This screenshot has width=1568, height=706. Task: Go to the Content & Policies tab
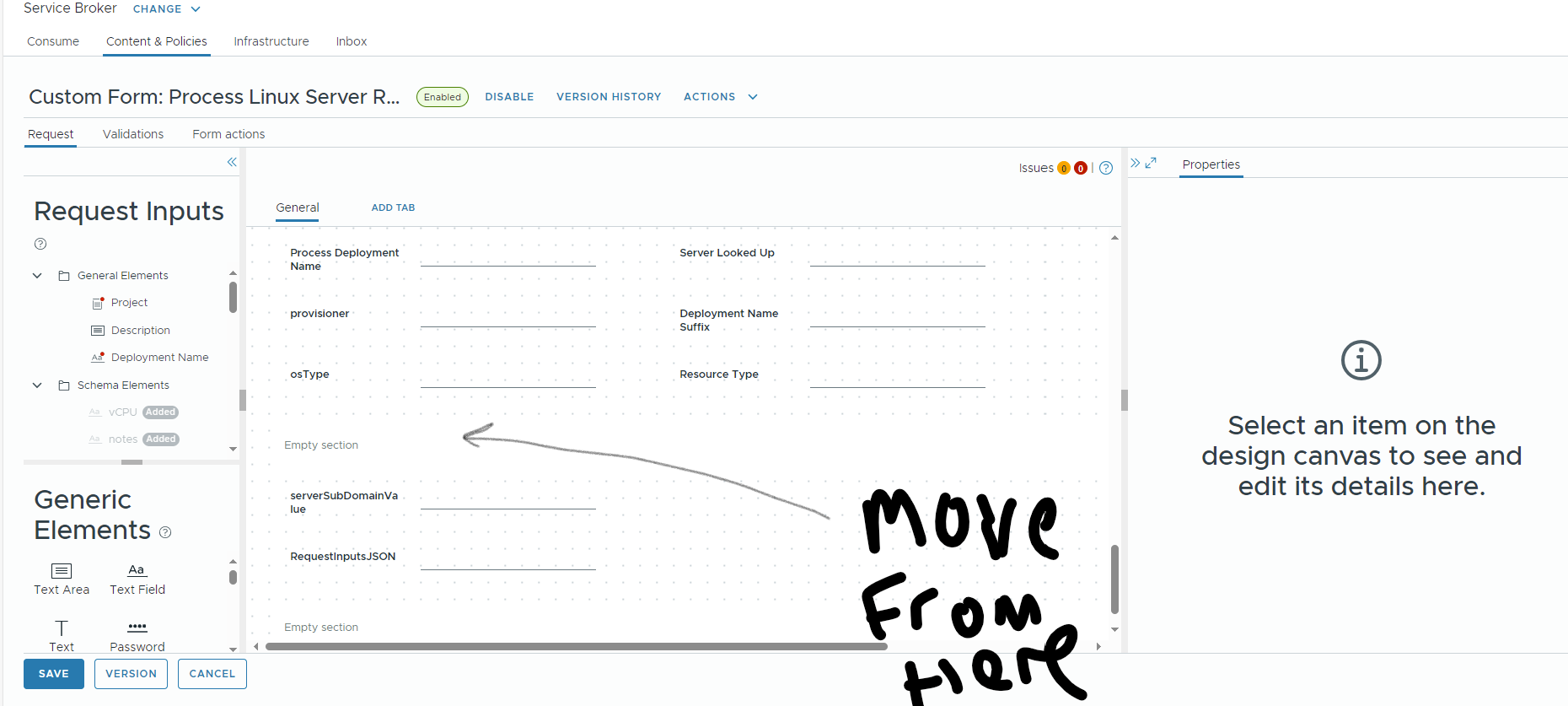click(157, 41)
